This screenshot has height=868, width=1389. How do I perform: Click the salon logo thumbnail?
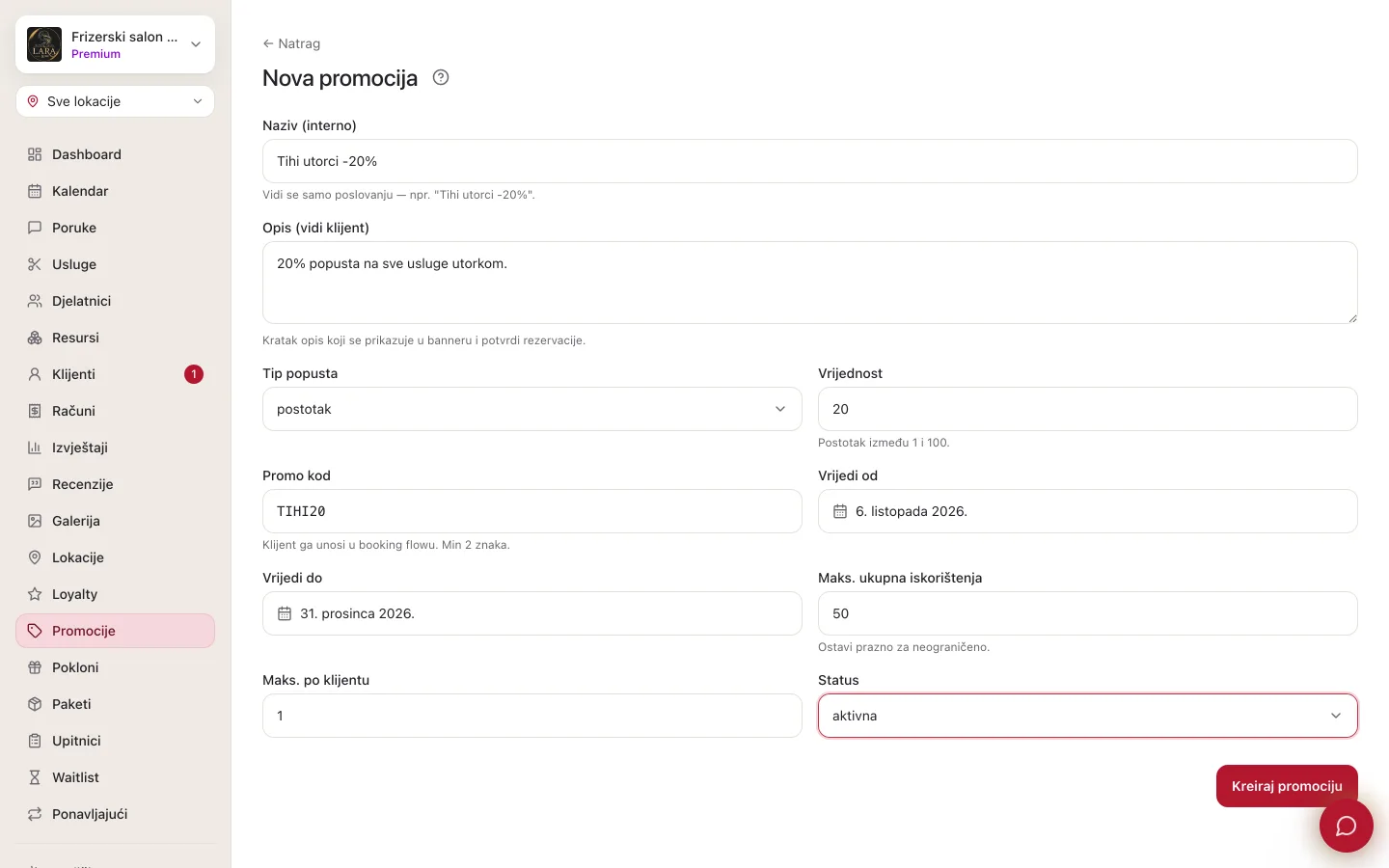pos(44,44)
